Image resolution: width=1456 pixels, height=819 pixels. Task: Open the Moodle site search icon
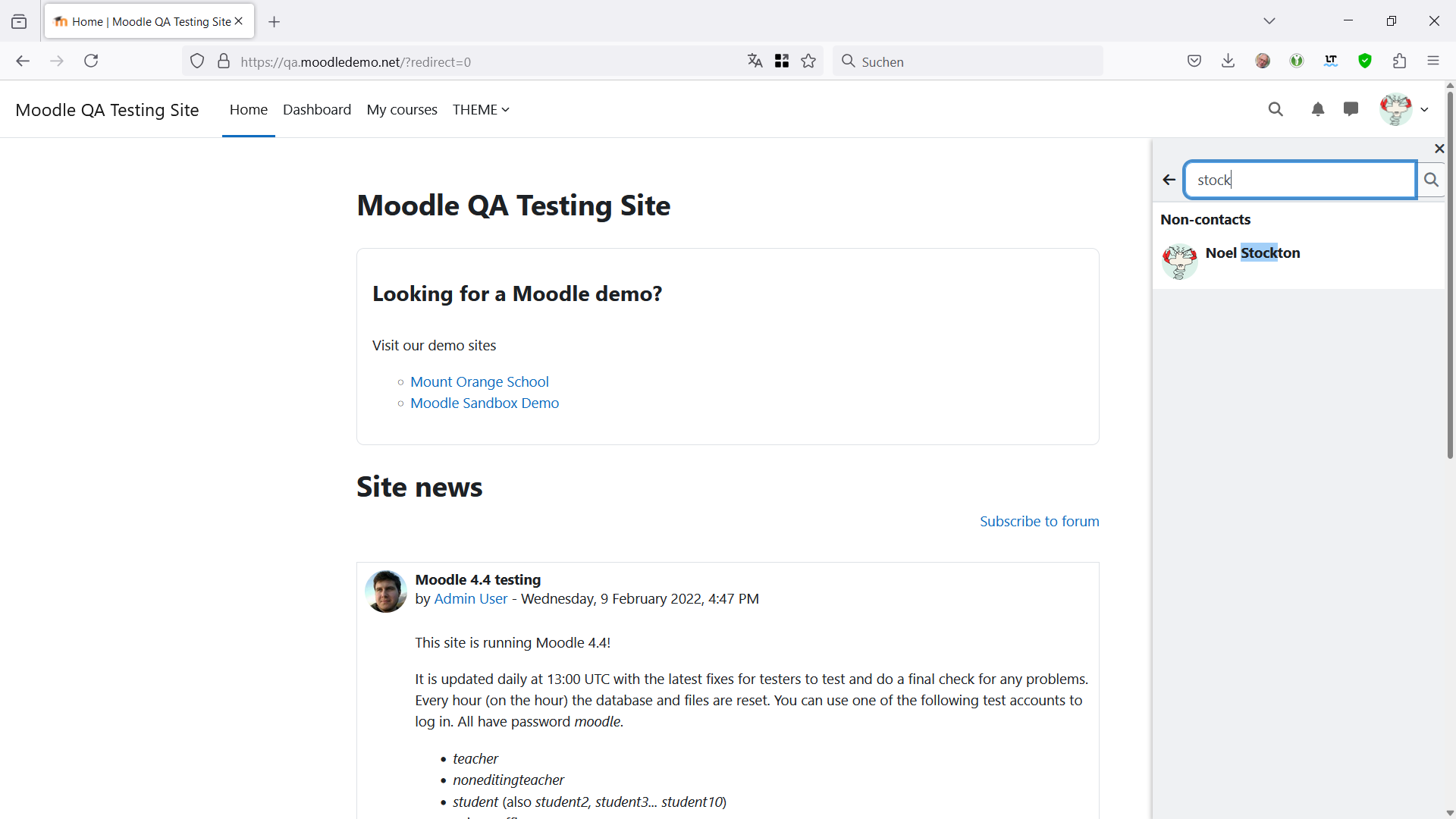coord(1276,109)
